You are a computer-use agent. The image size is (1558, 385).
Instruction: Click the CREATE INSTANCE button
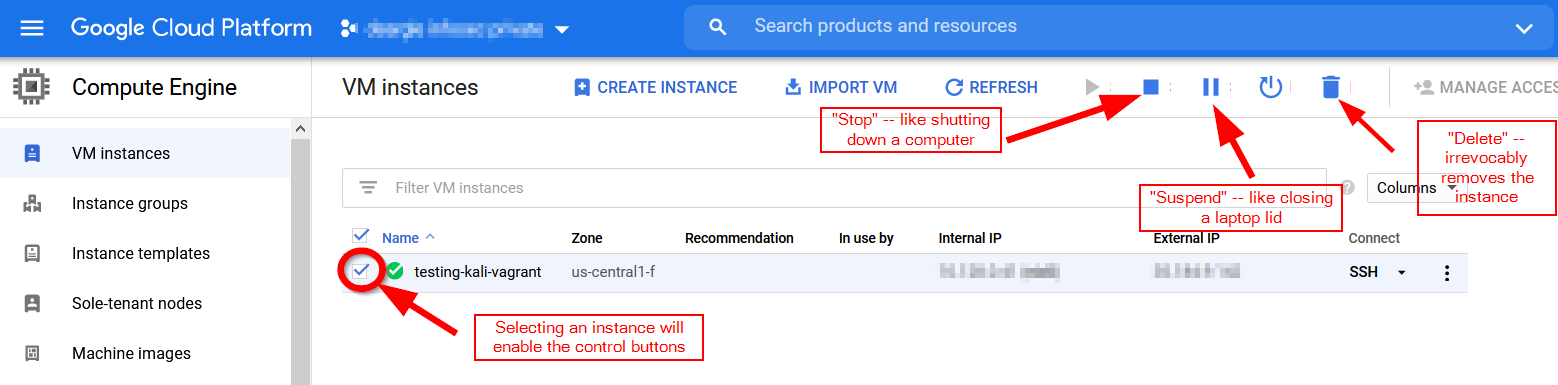(x=655, y=87)
